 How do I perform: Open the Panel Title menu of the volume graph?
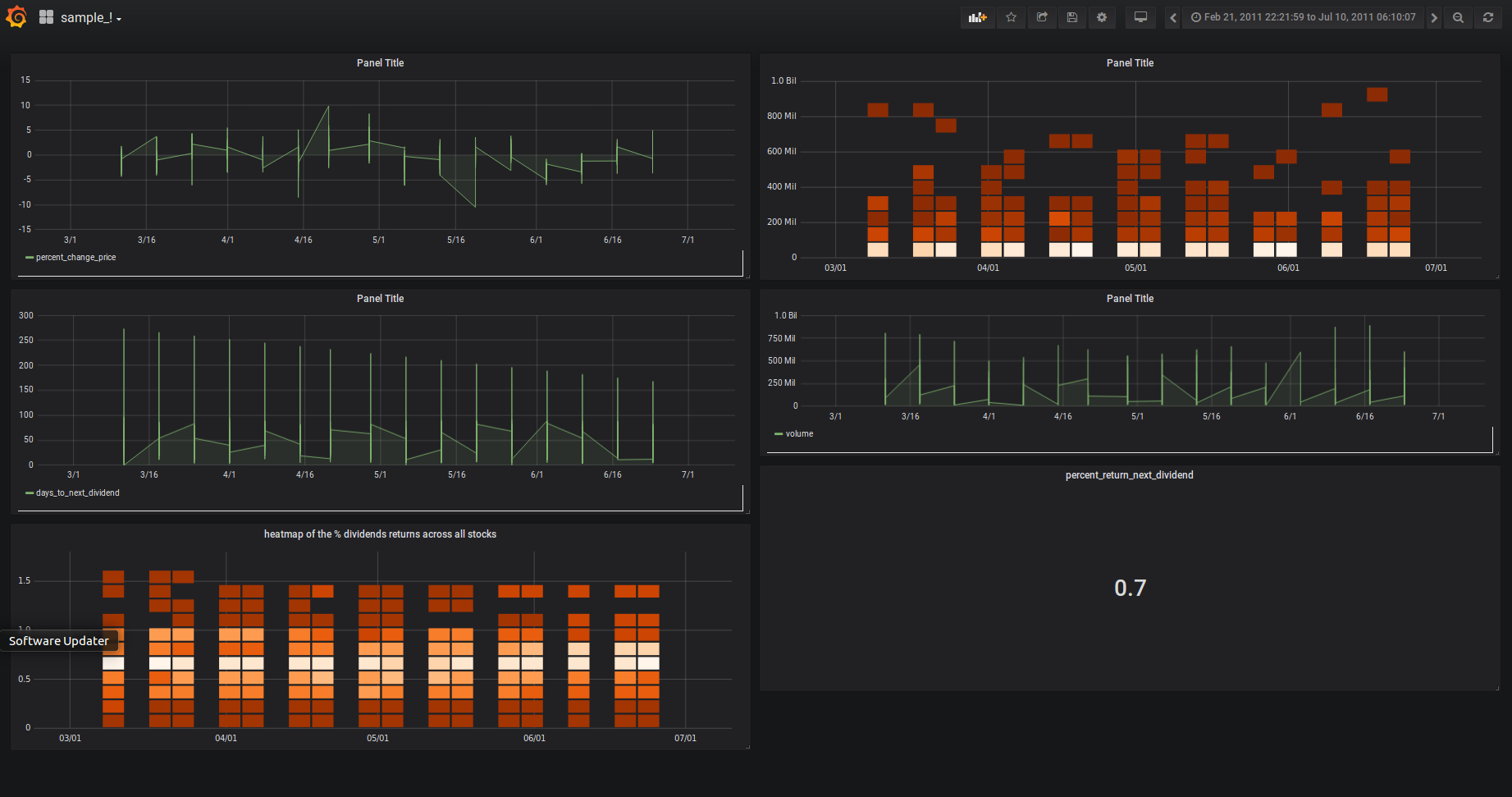[x=1130, y=299]
